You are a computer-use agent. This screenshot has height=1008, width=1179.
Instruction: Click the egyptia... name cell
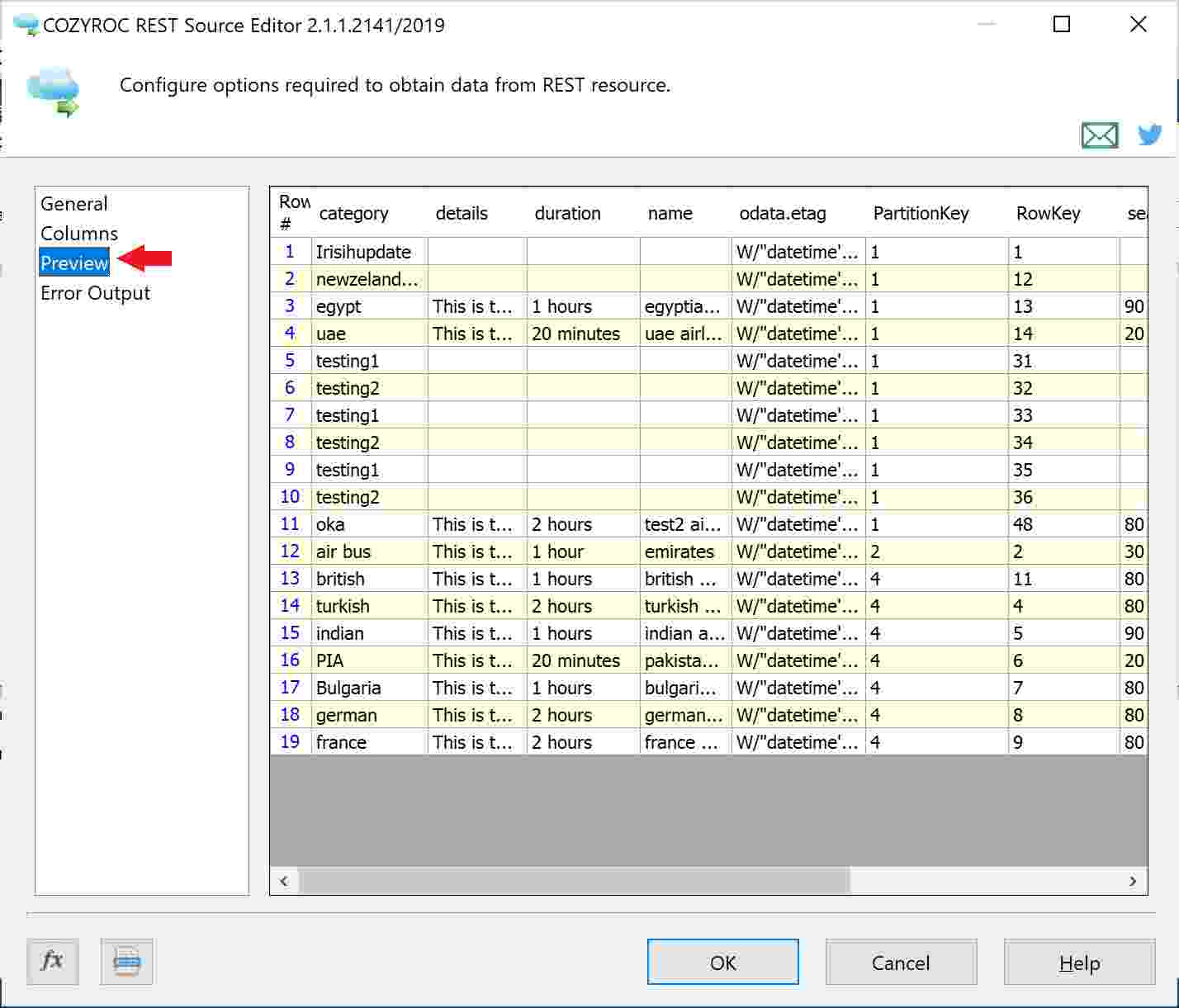686,306
